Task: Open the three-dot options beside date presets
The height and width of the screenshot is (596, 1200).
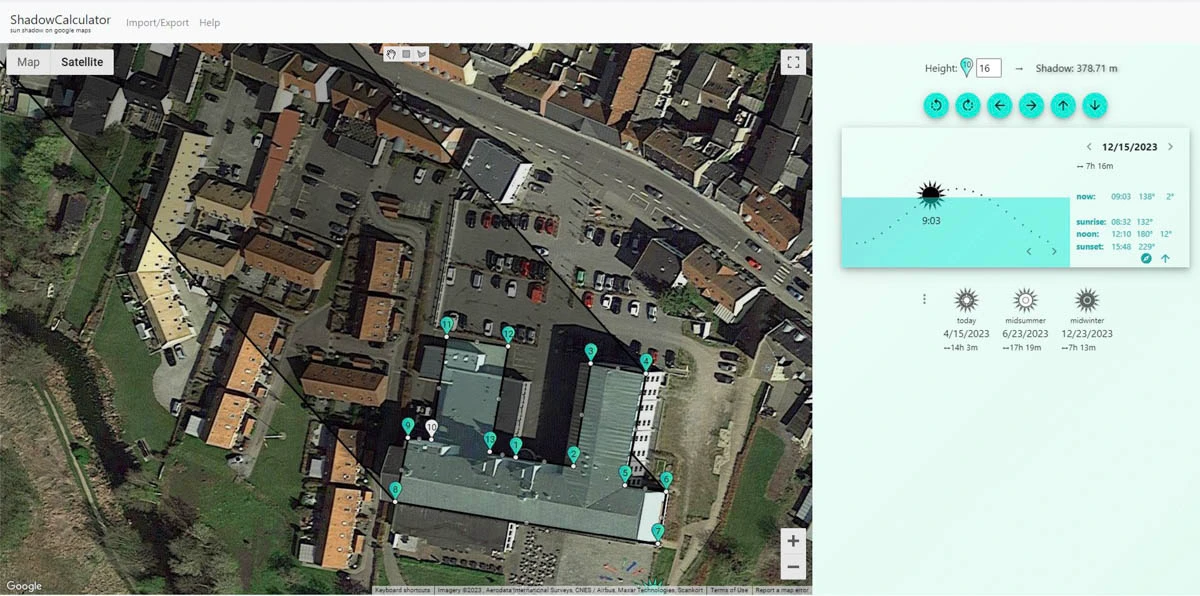Action: (924, 299)
